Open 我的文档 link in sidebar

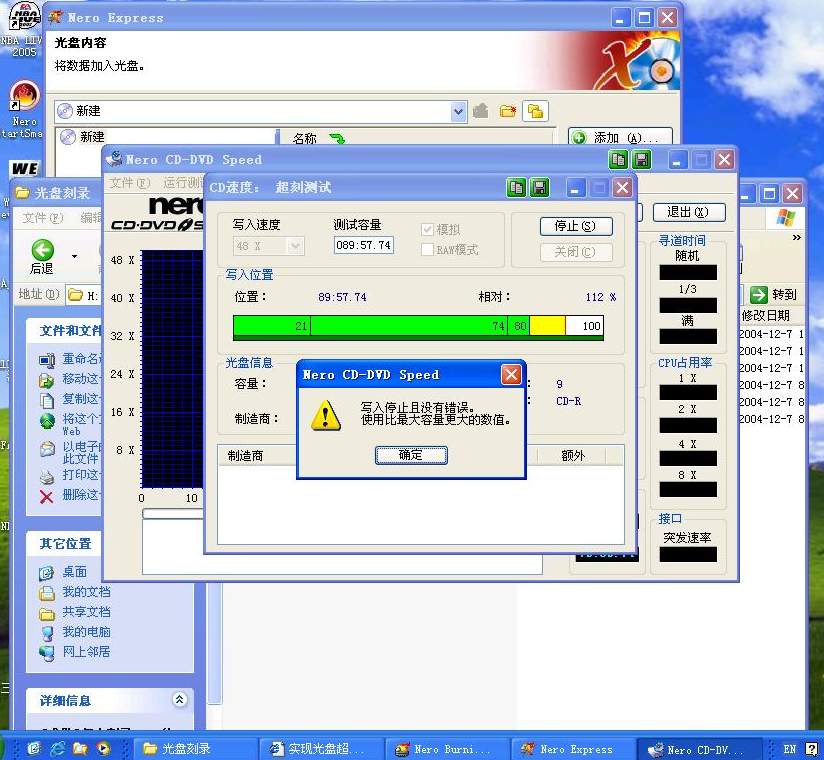(x=86, y=592)
